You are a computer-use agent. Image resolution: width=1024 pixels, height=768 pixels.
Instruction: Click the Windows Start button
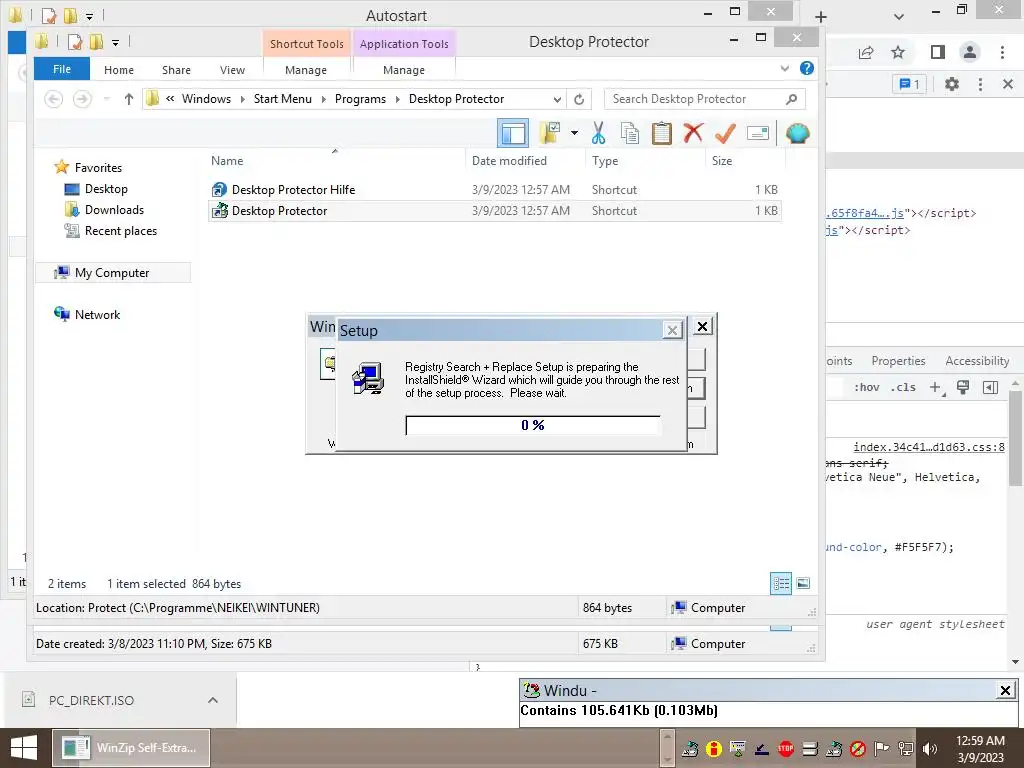click(24, 748)
